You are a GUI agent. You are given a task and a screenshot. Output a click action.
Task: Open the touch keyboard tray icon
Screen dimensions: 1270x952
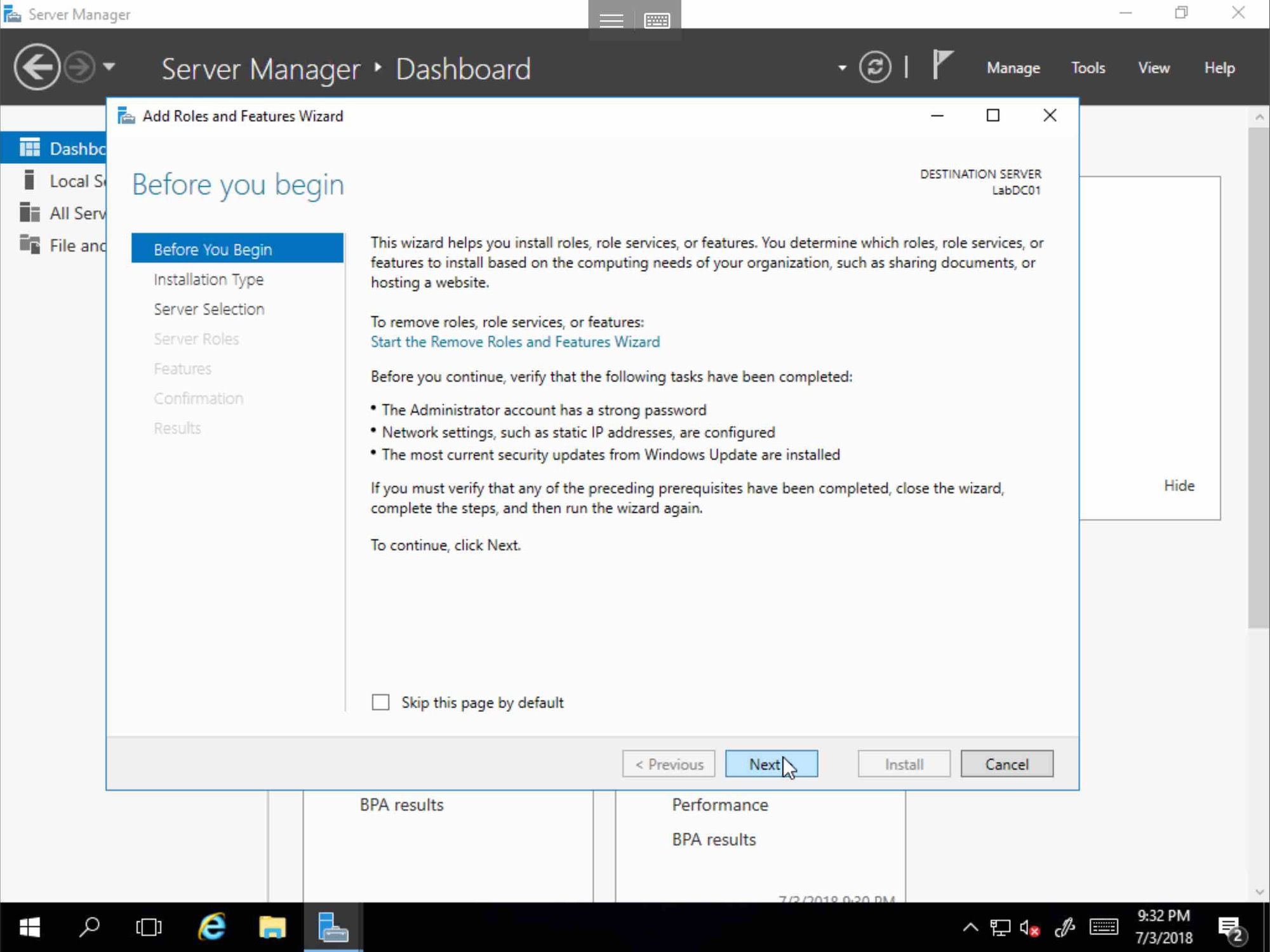[x=1104, y=927]
